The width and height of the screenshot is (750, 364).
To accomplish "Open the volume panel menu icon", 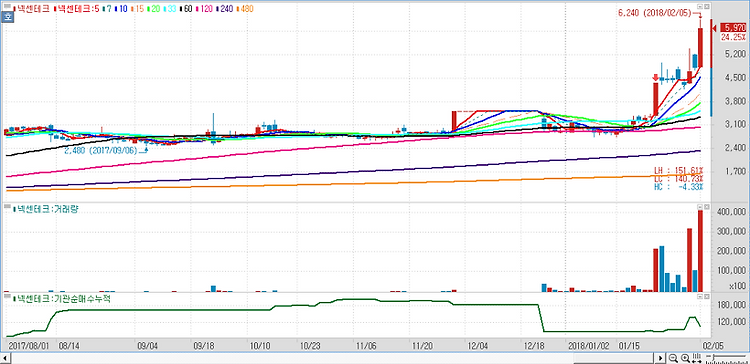I will point(7,207).
